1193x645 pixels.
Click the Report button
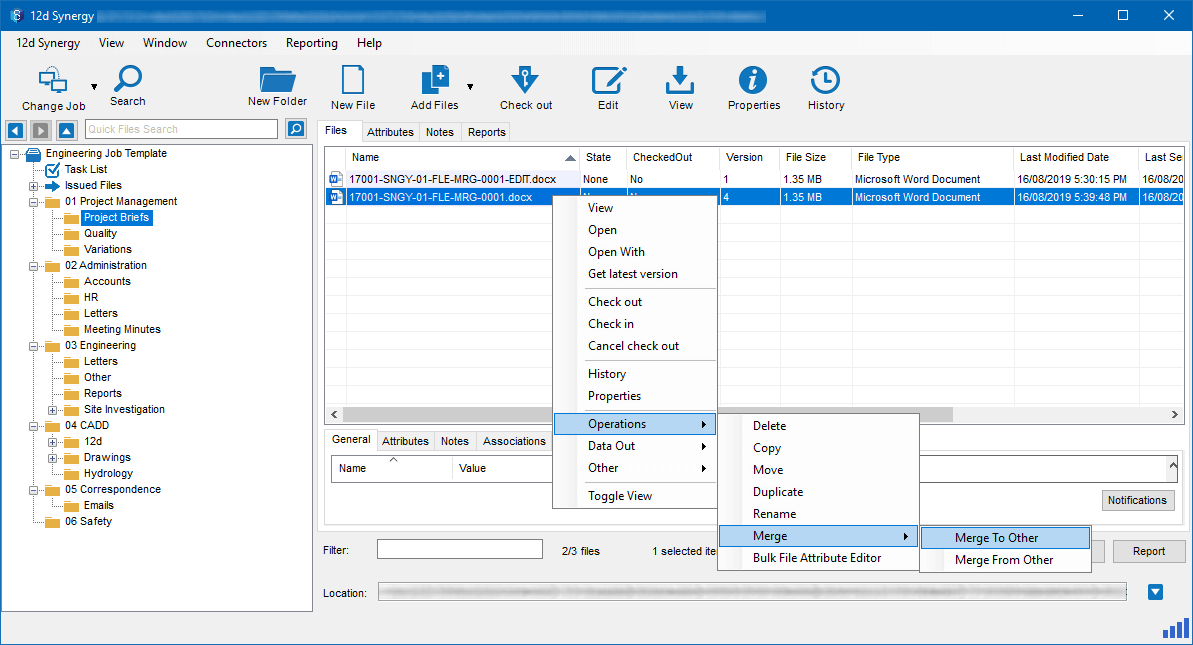click(1148, 551)
